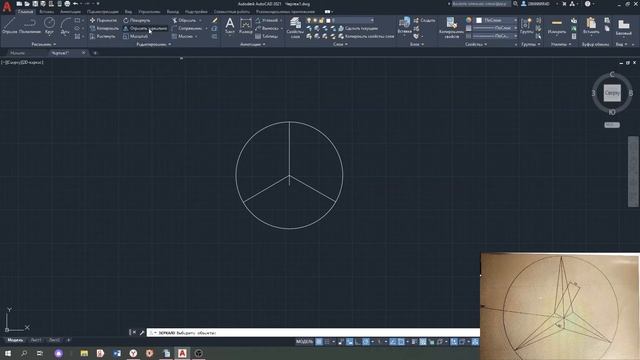Click the help search input field
Viewport: 640px width, 360px height.
click(481, 4)
